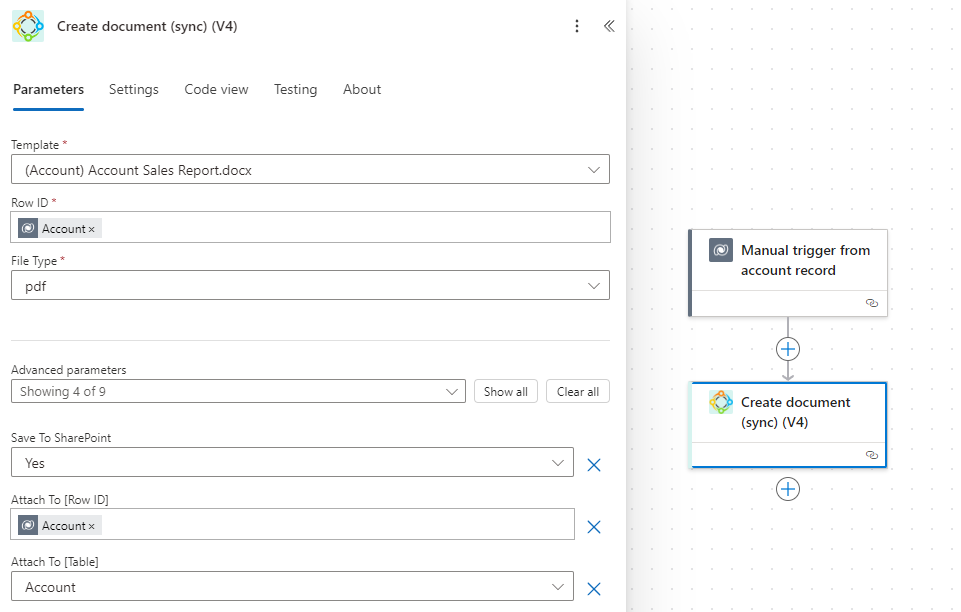Click the Dataverse icon in Row ID token
Viewport: 961px width, 612px height.
tap(28, 229)
